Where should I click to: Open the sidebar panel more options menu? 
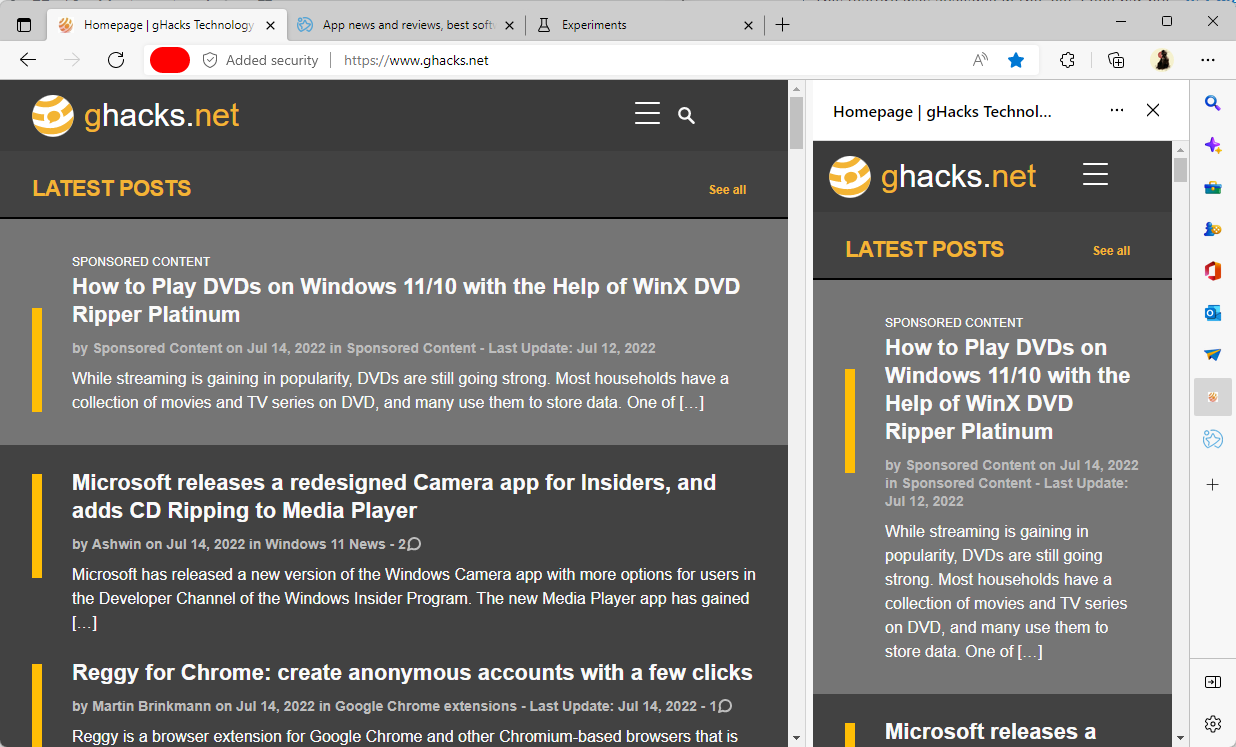[1117, 110]
